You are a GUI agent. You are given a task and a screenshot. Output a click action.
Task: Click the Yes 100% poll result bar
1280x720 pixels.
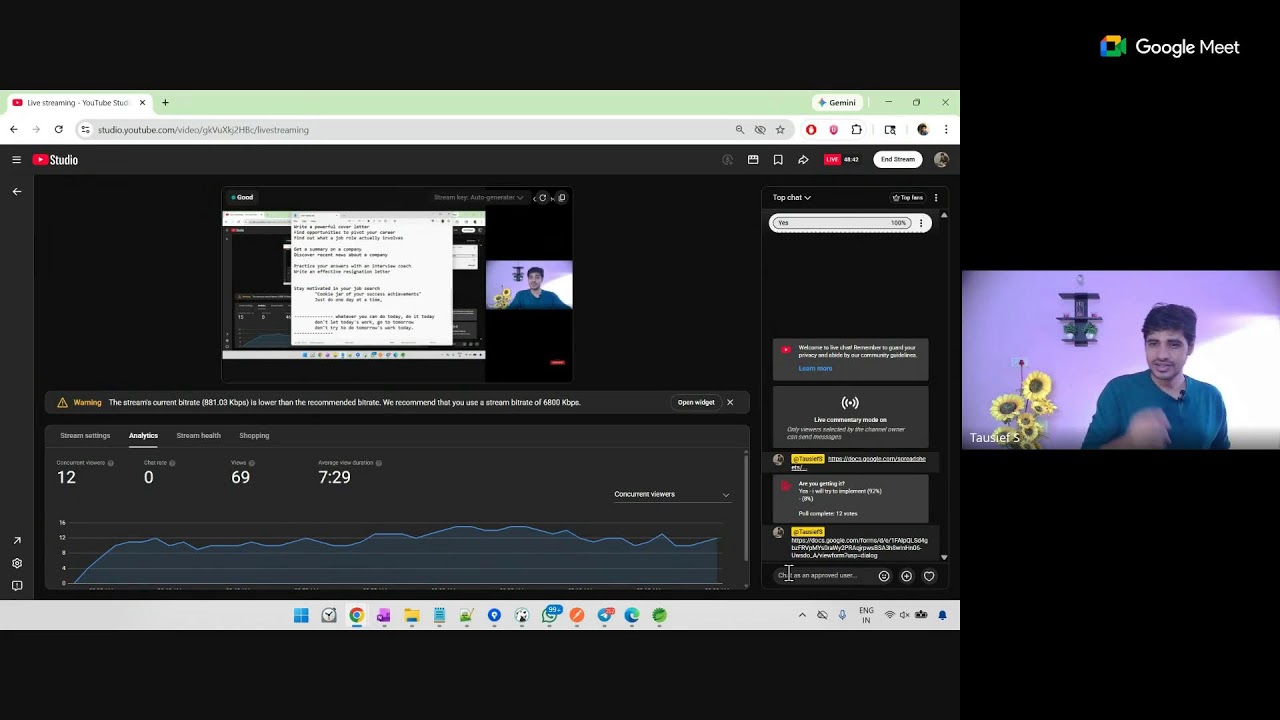(x=842, y=223)
